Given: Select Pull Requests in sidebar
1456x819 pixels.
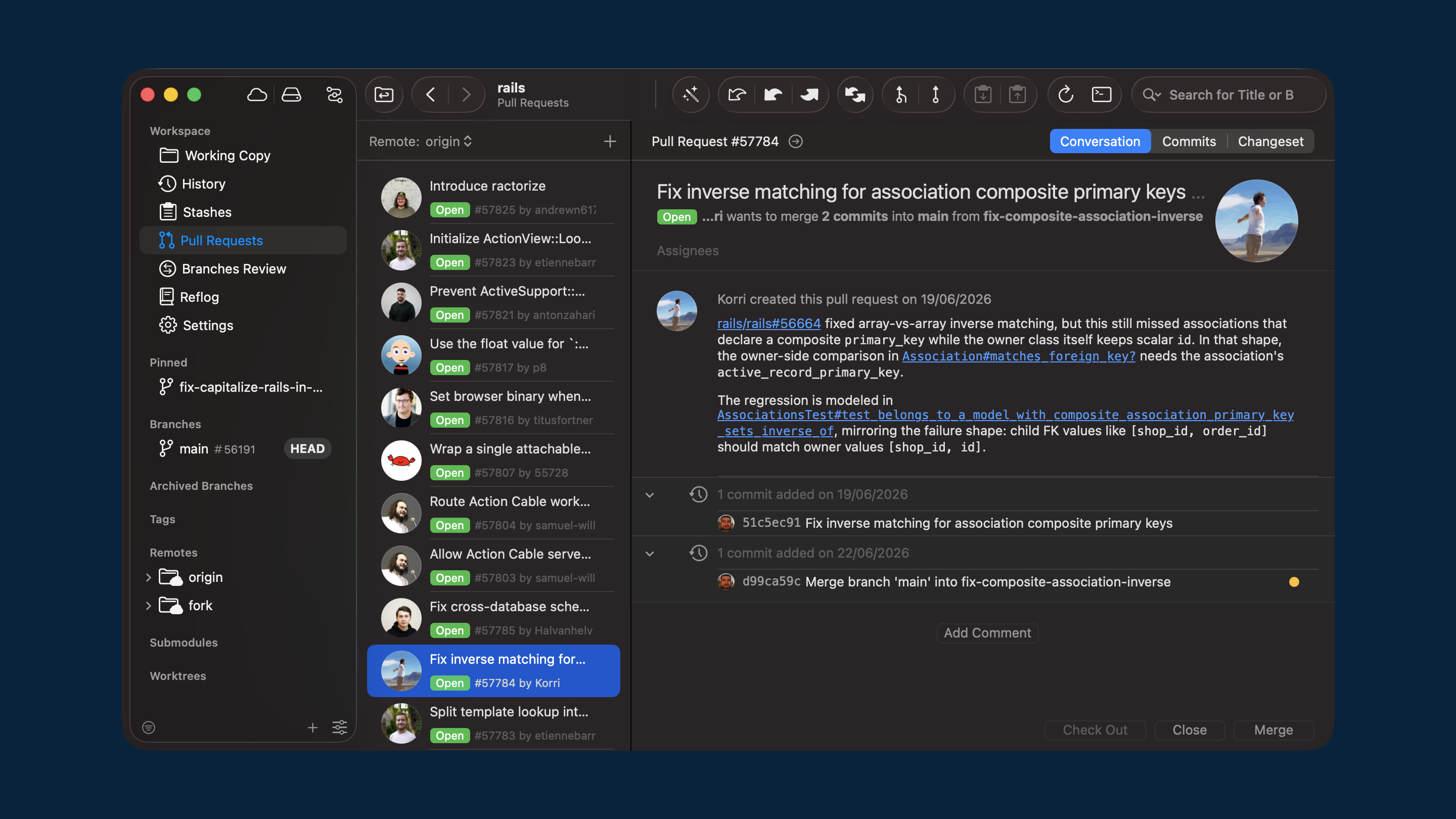Looking at the screenshot, I should (243, 240).
